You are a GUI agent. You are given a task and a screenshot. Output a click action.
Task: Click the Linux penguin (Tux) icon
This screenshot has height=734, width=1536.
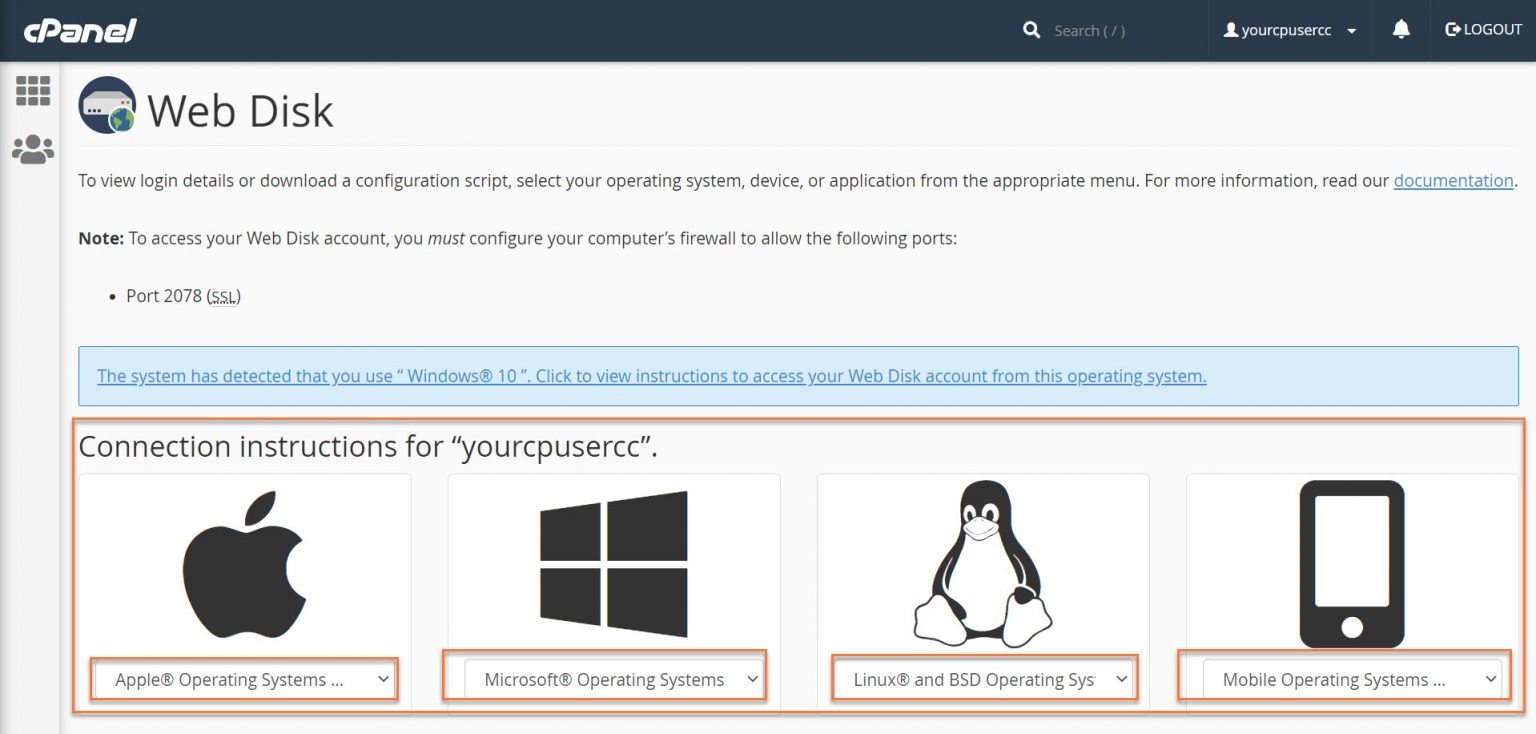point(982,560)
